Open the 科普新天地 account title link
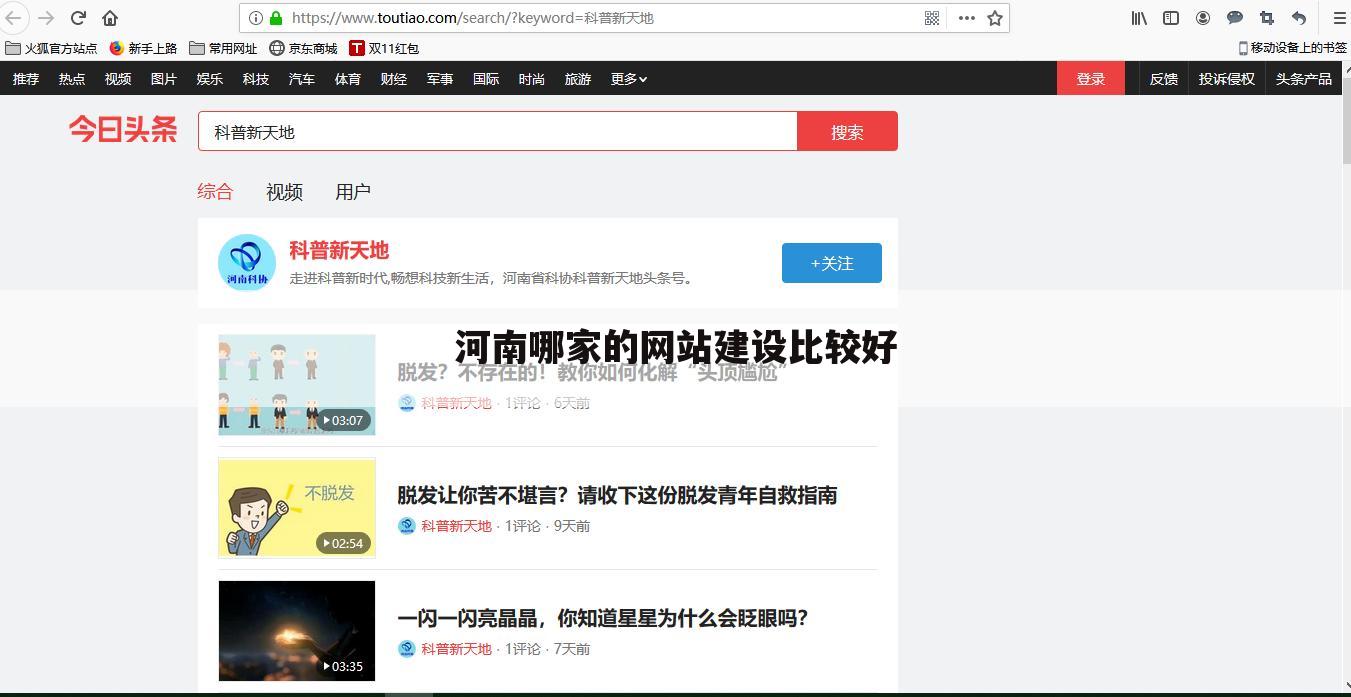This screenshot has width=1351, height=697. click(339, 250)
